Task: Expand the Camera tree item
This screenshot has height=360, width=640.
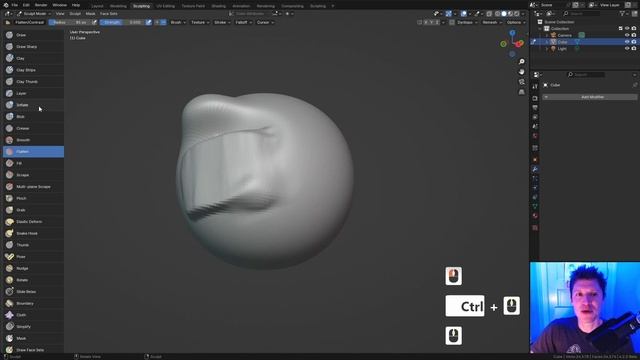Action: [x=547, y=36]
